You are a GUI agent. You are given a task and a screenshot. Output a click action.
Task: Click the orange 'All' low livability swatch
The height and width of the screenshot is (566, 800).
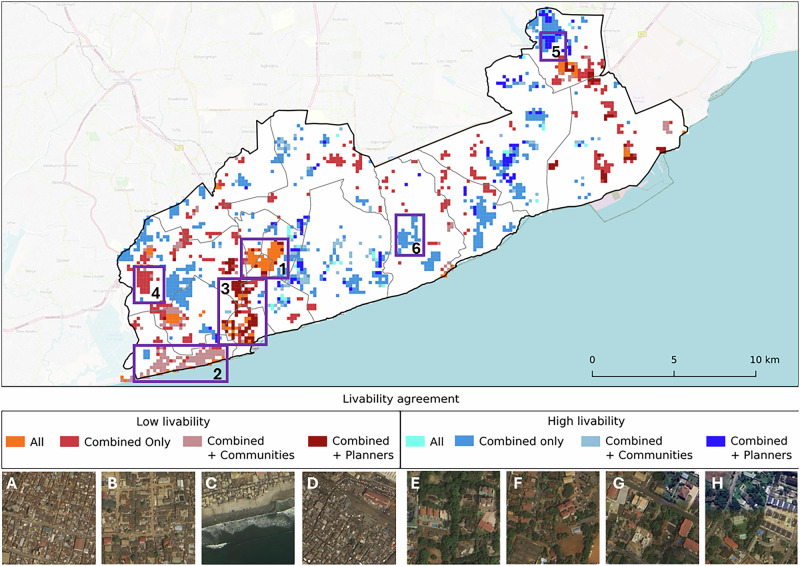click(x=15, y=441)
